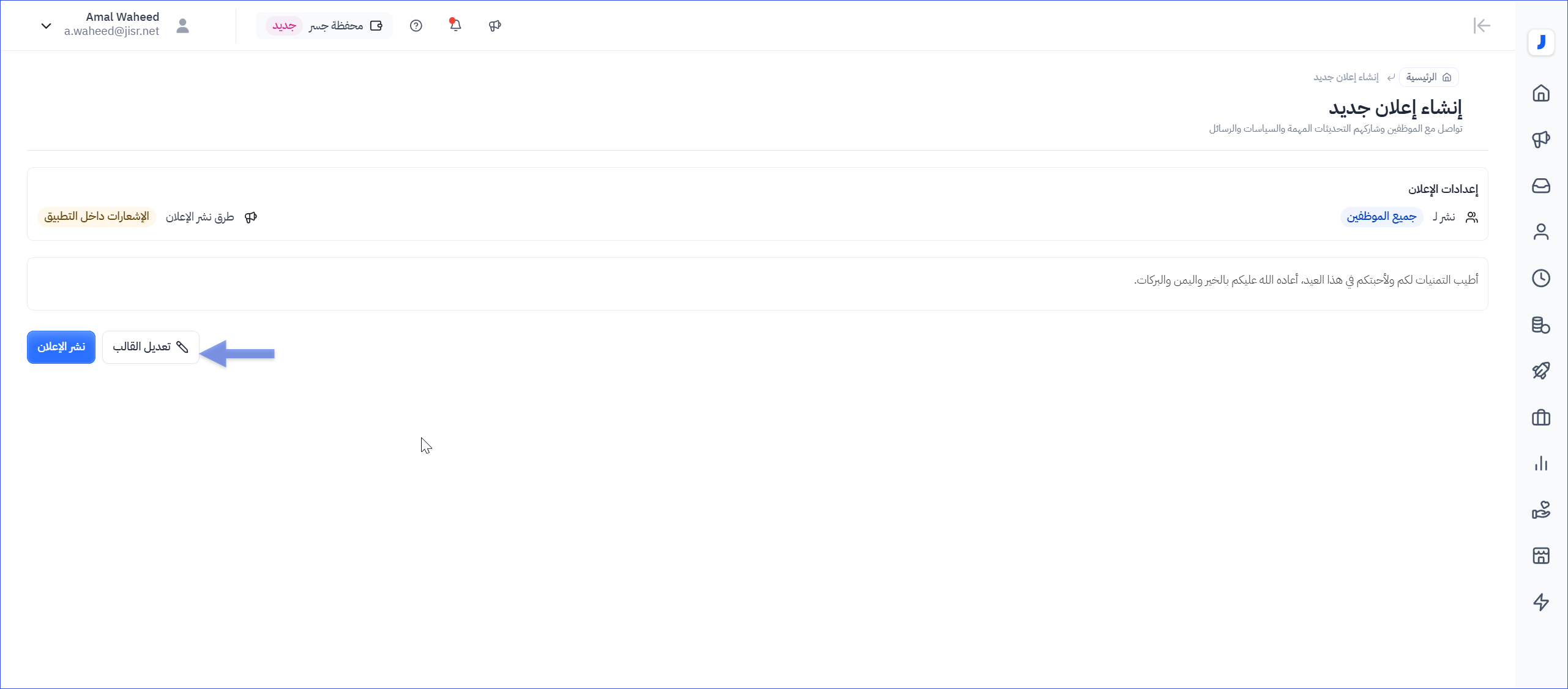Image resolution: width=1568 pixels, height=689 pixels.
Task: Click the تعديل القالب edit template button
Action: (151, 347)
